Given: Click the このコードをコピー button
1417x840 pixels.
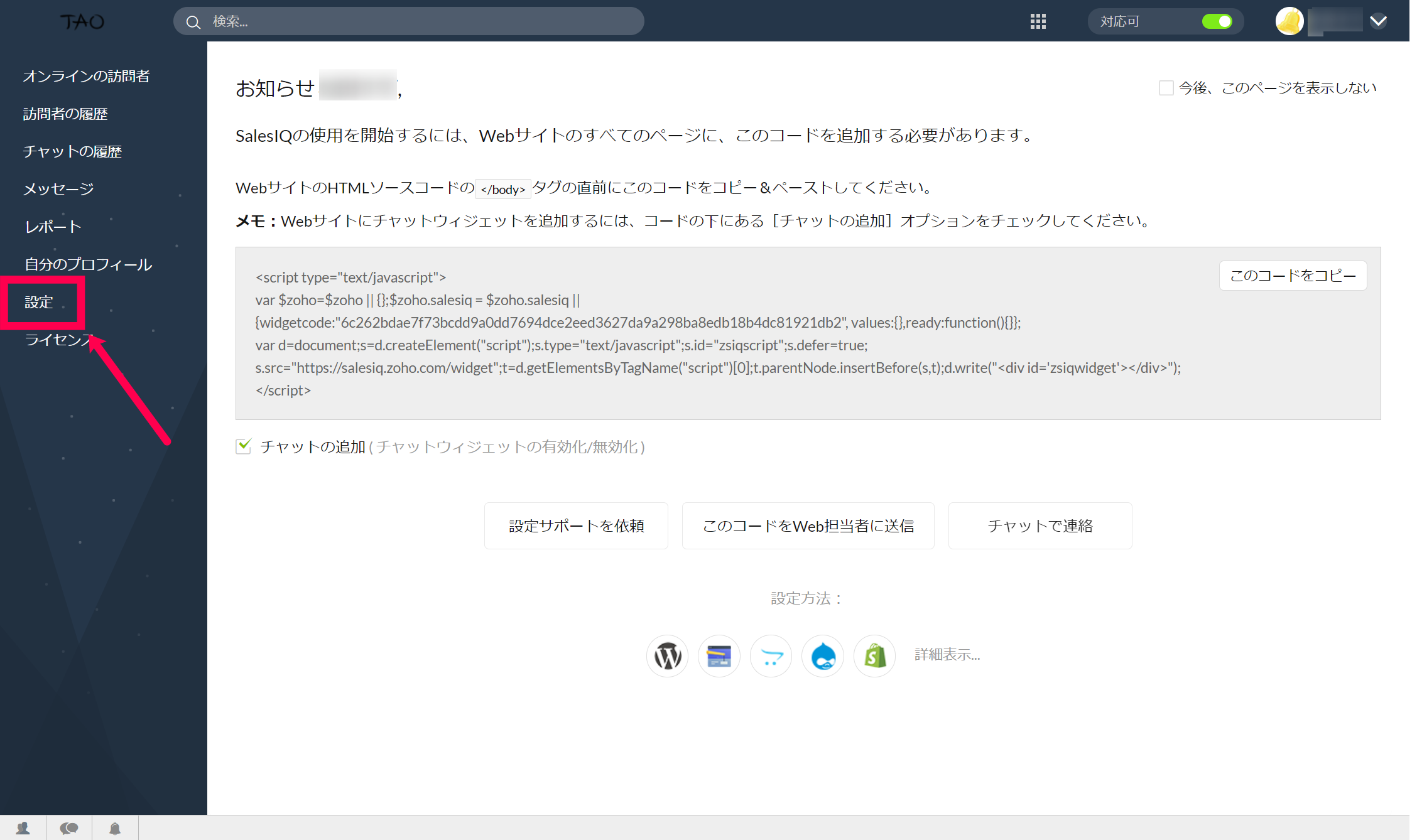Looking at the screenshot, I should click(x=1293, y=276).
